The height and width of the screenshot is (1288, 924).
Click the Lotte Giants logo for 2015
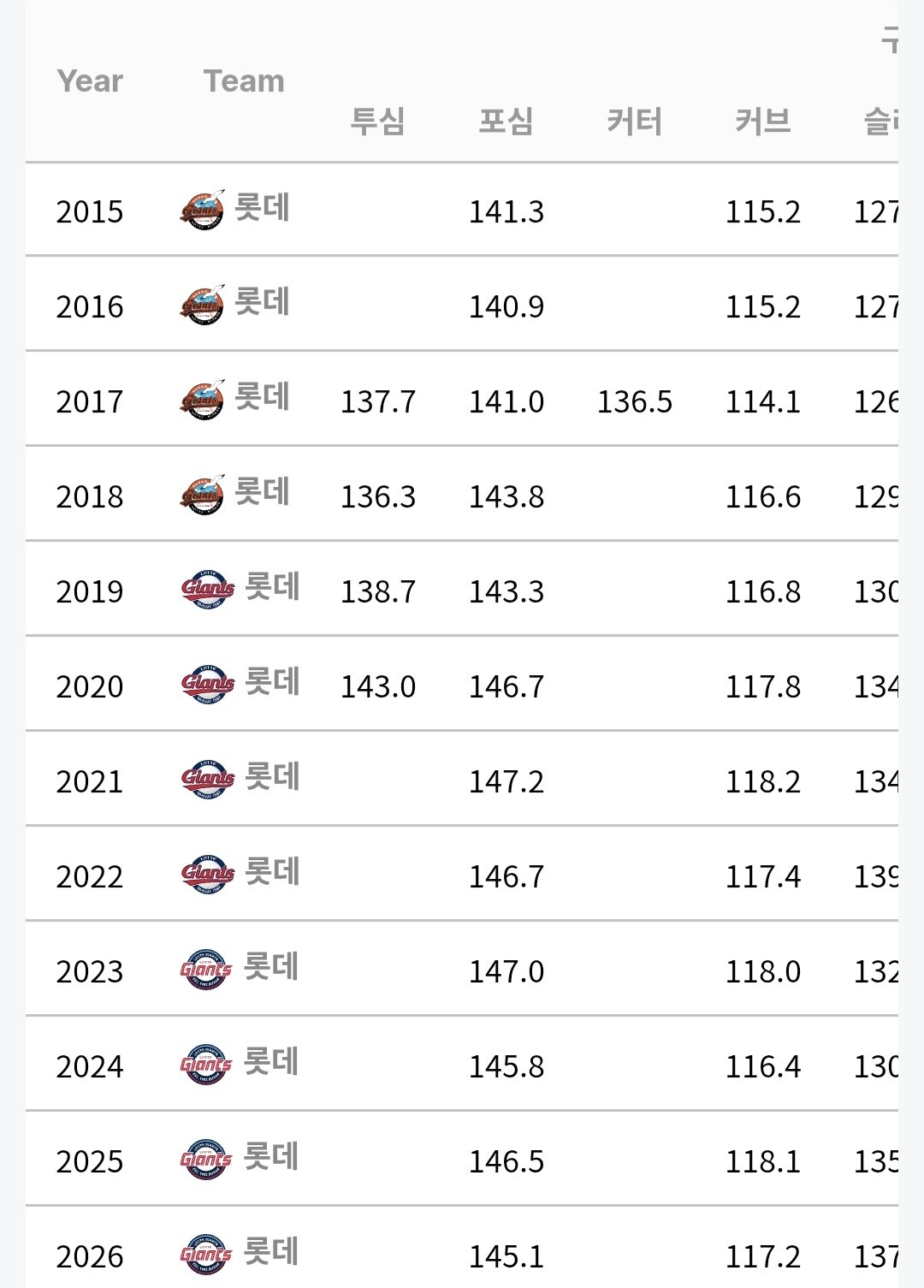tap(202, 210)
